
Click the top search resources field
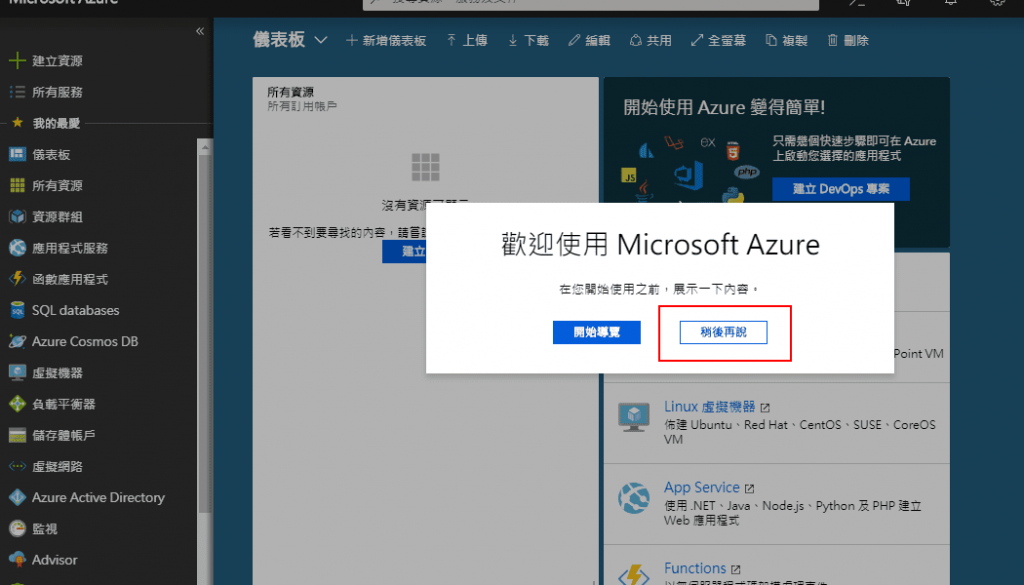pyautogui.click(x=590, y=3)
